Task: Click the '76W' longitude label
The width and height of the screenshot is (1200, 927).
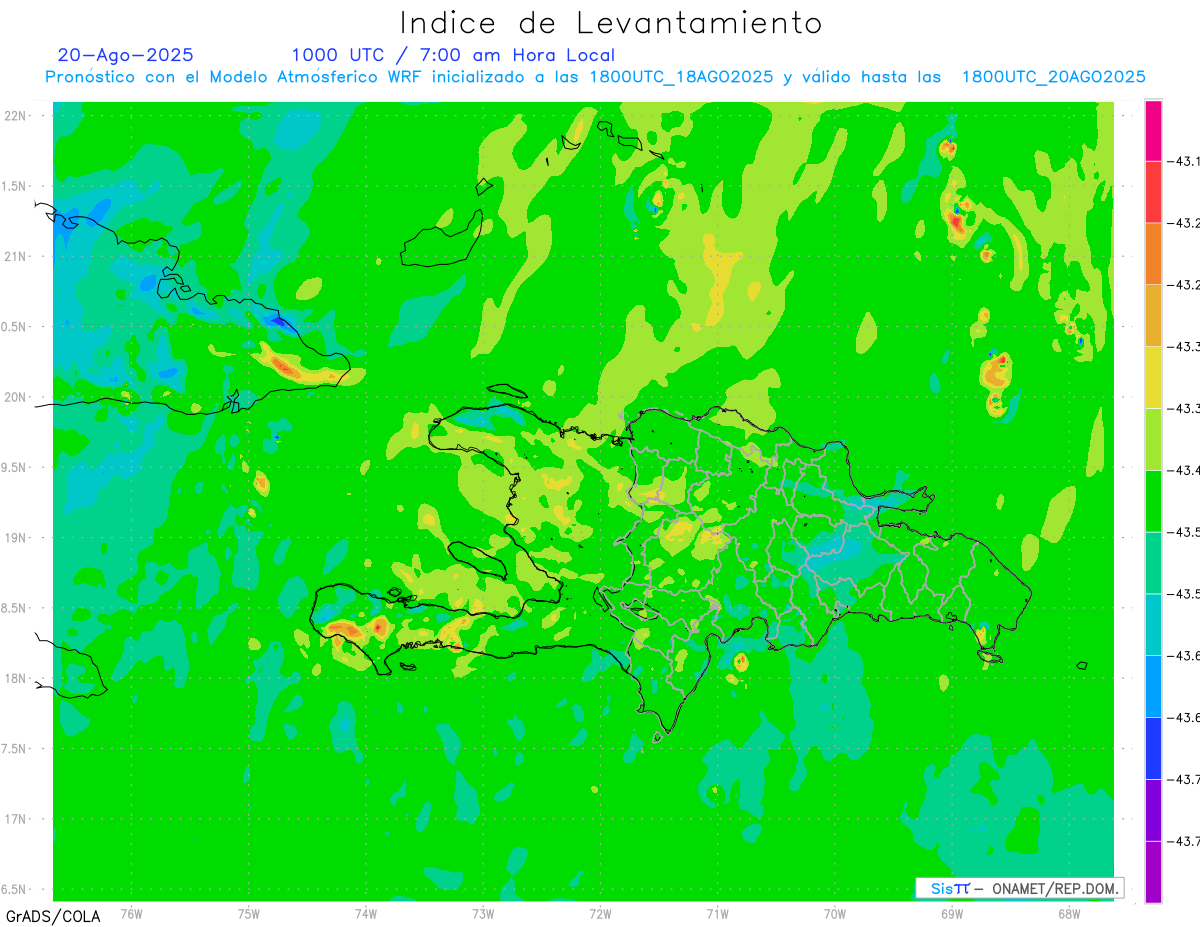Action: point(131,914)
